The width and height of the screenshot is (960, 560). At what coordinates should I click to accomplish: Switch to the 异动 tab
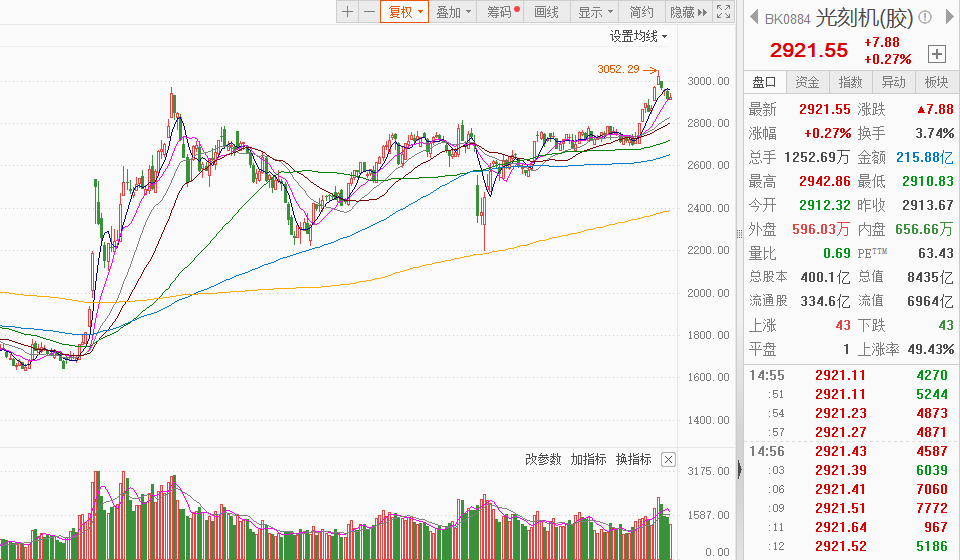[893, 82]
